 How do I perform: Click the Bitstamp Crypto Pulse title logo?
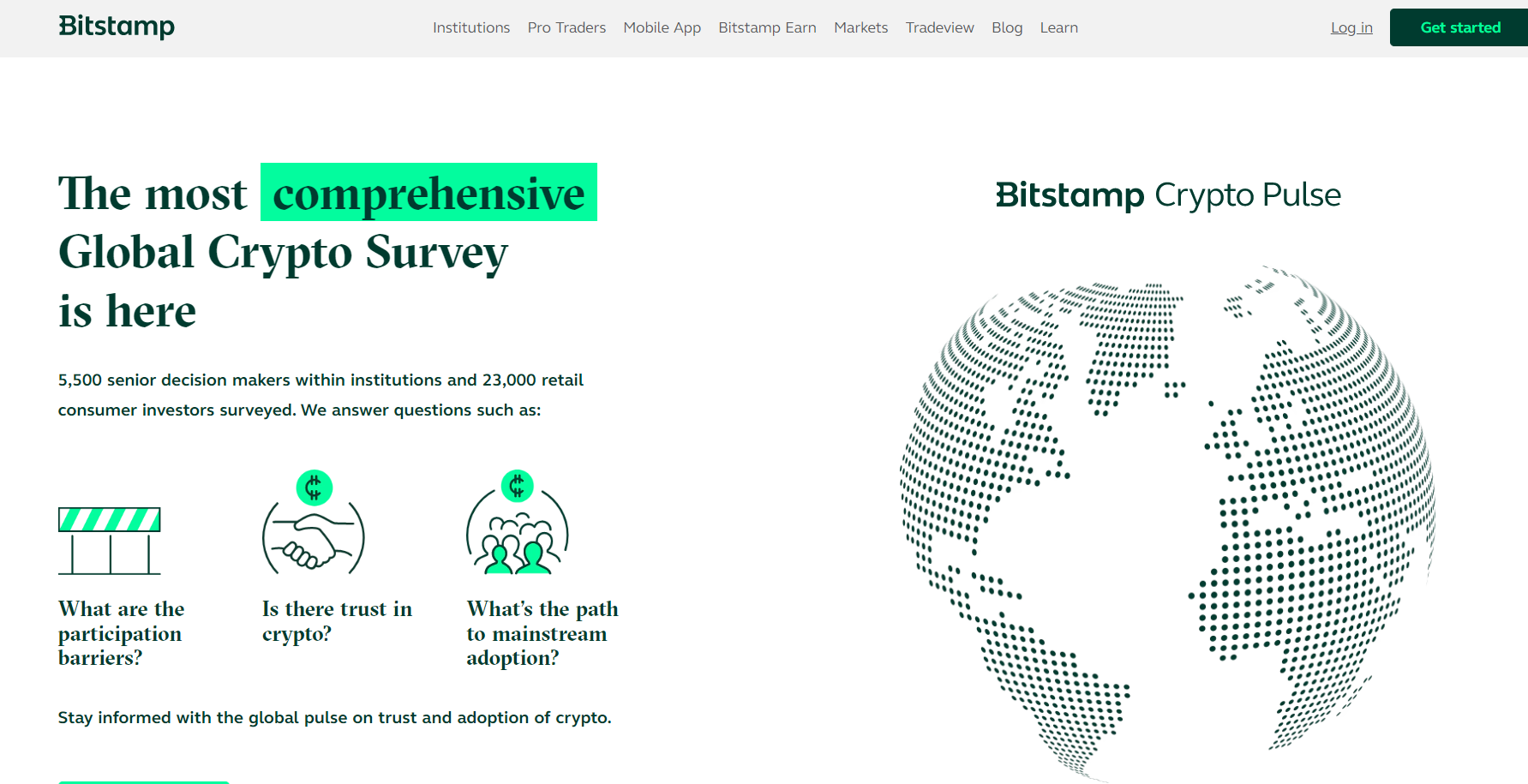click(1168, 195)
